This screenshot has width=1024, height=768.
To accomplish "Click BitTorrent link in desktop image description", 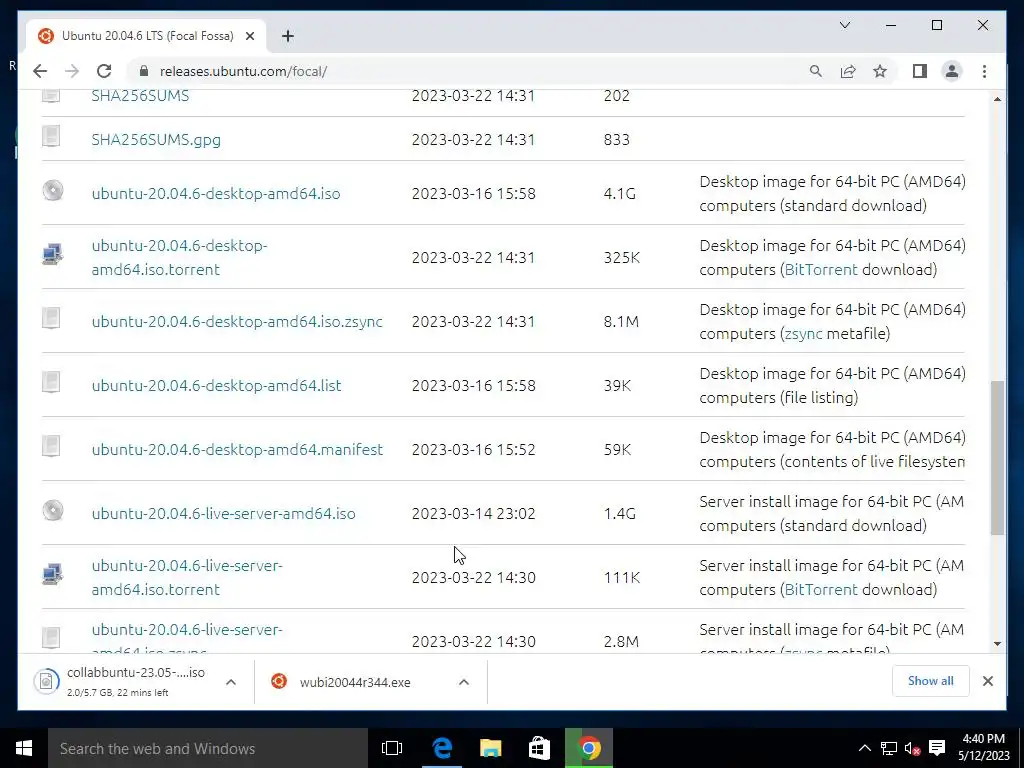I will tap(821, 270).
